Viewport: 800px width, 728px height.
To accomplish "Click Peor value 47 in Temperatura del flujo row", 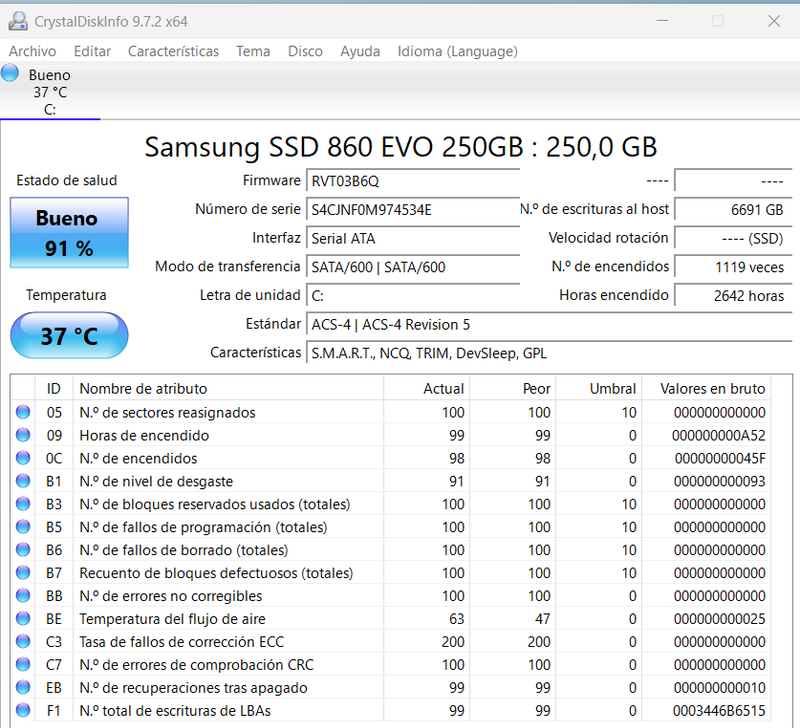I will point(542,619).
